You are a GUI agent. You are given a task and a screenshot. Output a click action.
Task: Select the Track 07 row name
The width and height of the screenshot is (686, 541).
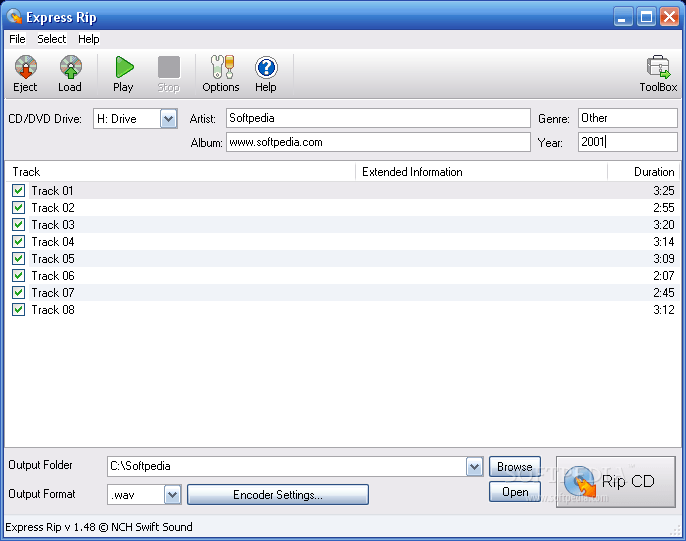click(53, 293)
